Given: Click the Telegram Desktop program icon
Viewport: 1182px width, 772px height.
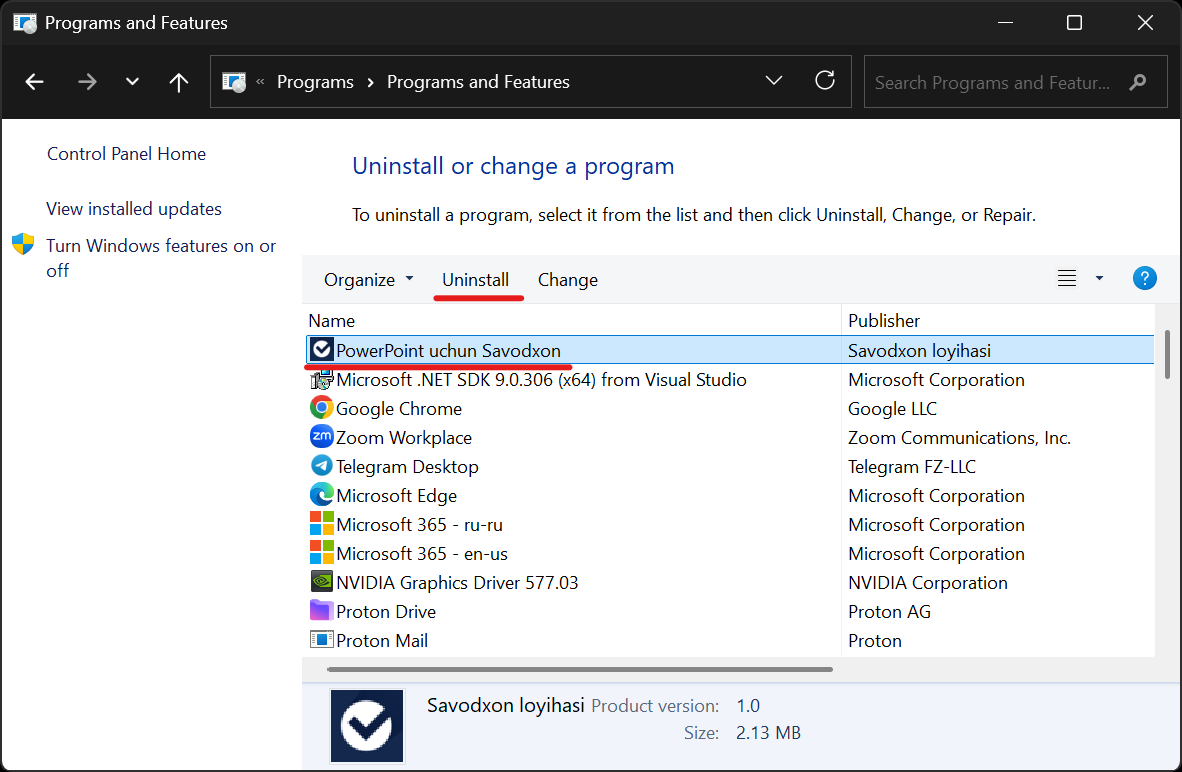Looking at the screenshot, I should [x=321, y=466].
